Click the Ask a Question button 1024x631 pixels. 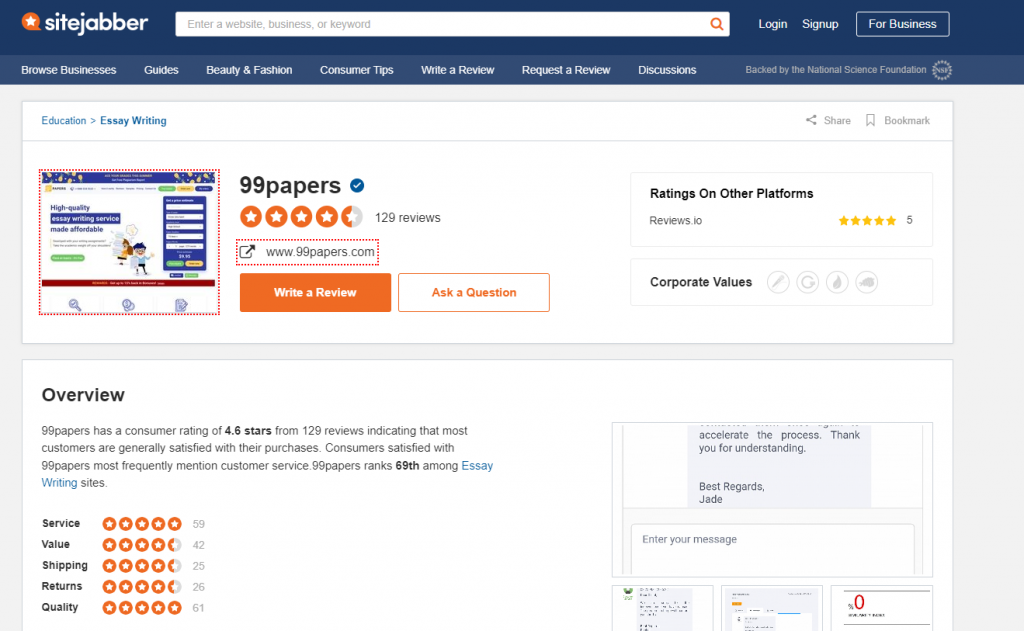tap(473, 293)
